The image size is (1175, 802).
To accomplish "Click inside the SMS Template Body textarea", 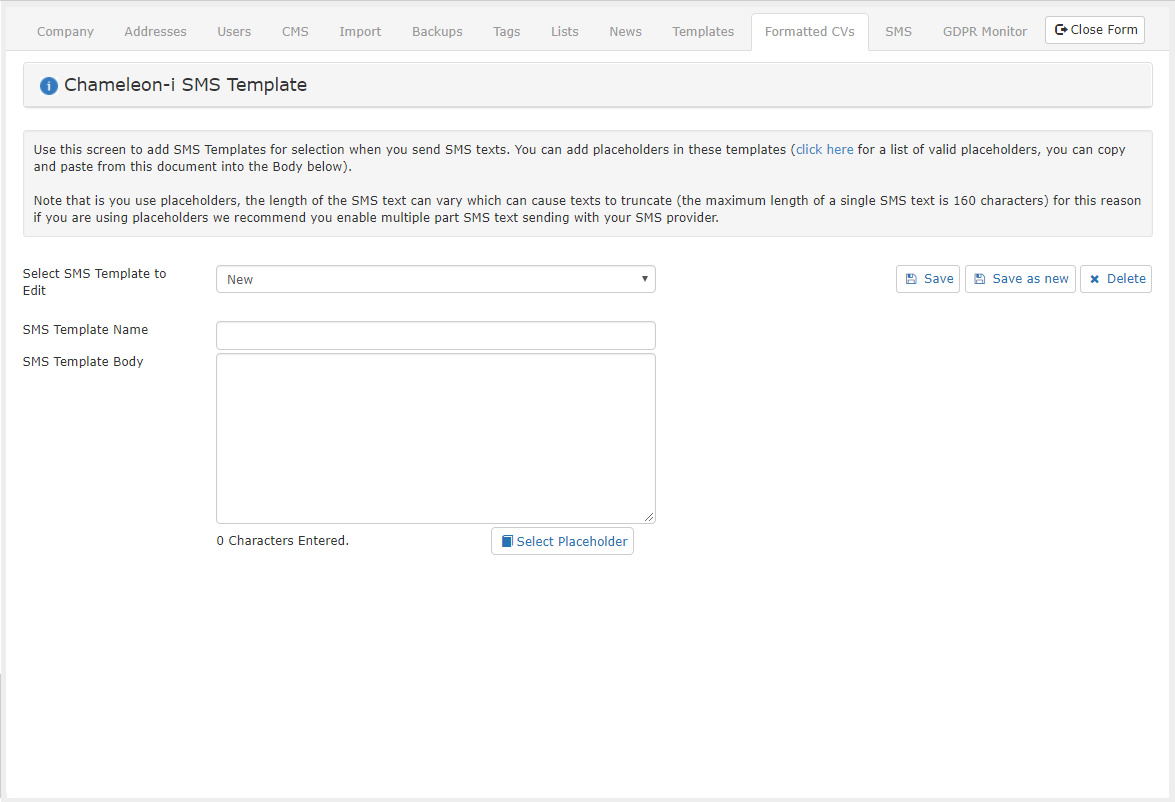I will [435, 438].
